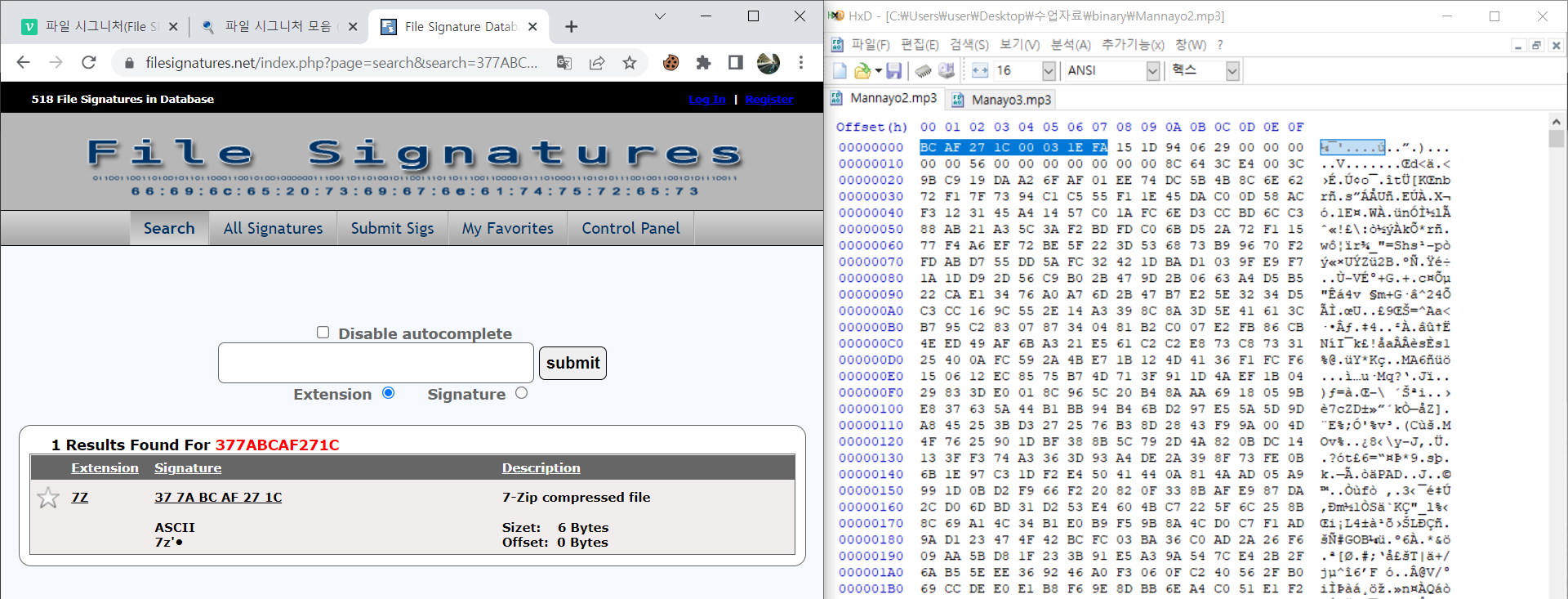Open the 파일(F) menu in HxD

871,45
